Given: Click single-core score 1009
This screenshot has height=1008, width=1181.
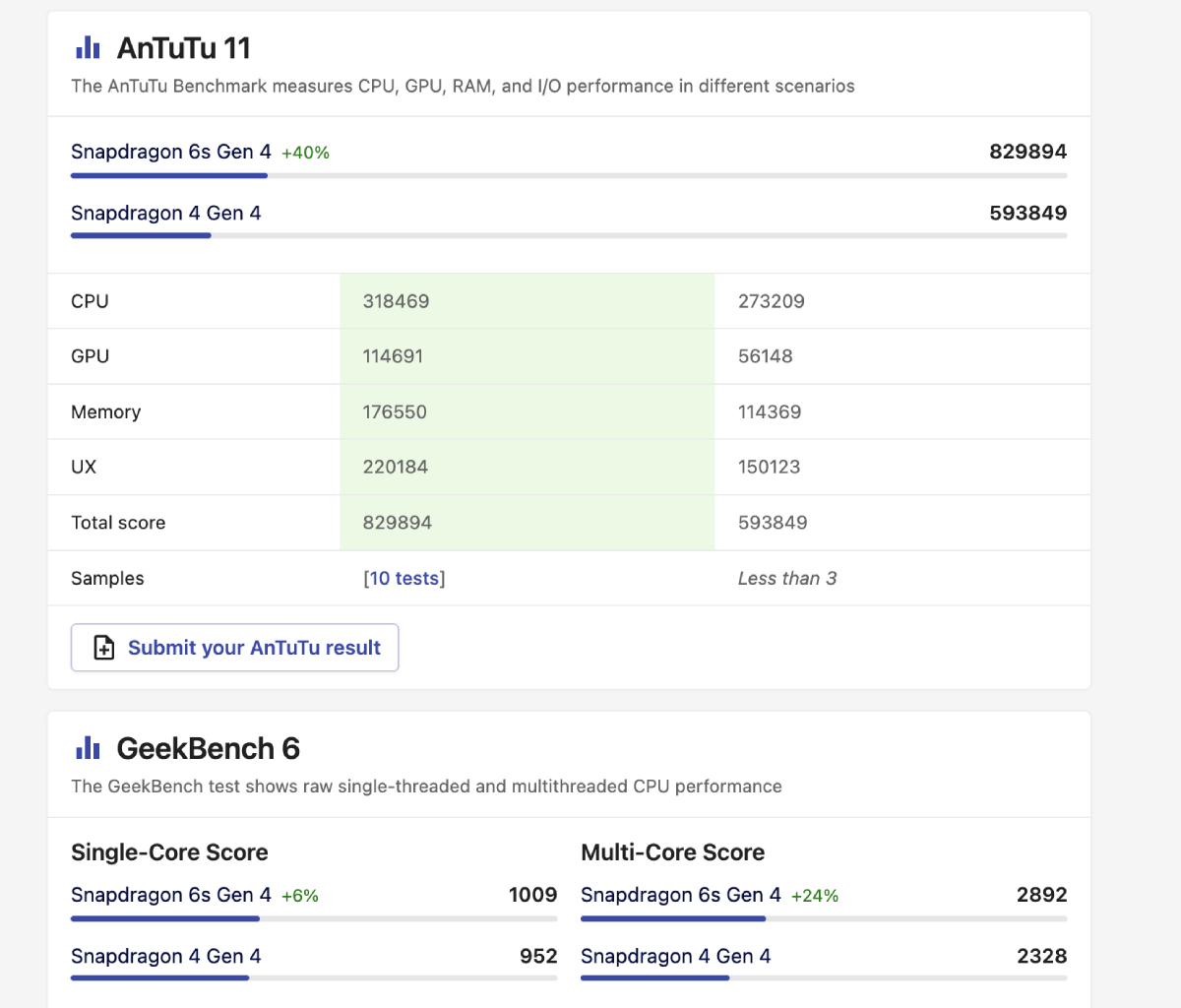Looking at the screenshot, I should point(533,895).
